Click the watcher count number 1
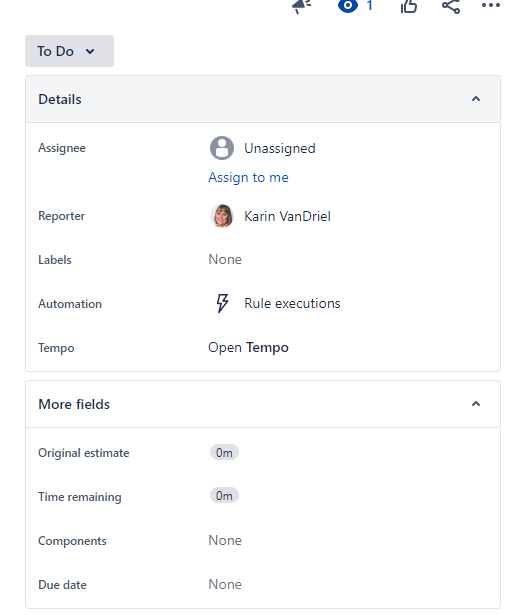This screenshot has height=615, width=519. pos(369,5)
